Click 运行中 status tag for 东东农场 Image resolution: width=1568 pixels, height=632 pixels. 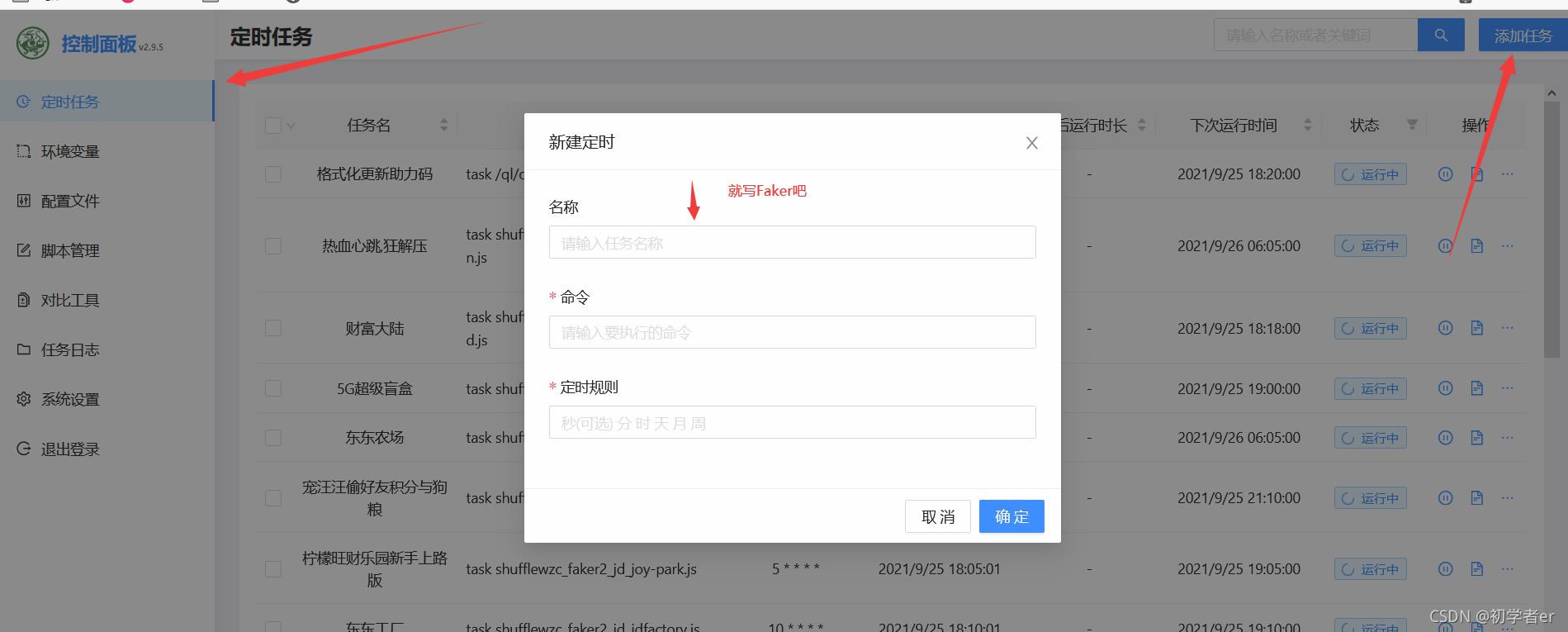pyautogui.click(x=1371, y=438)
